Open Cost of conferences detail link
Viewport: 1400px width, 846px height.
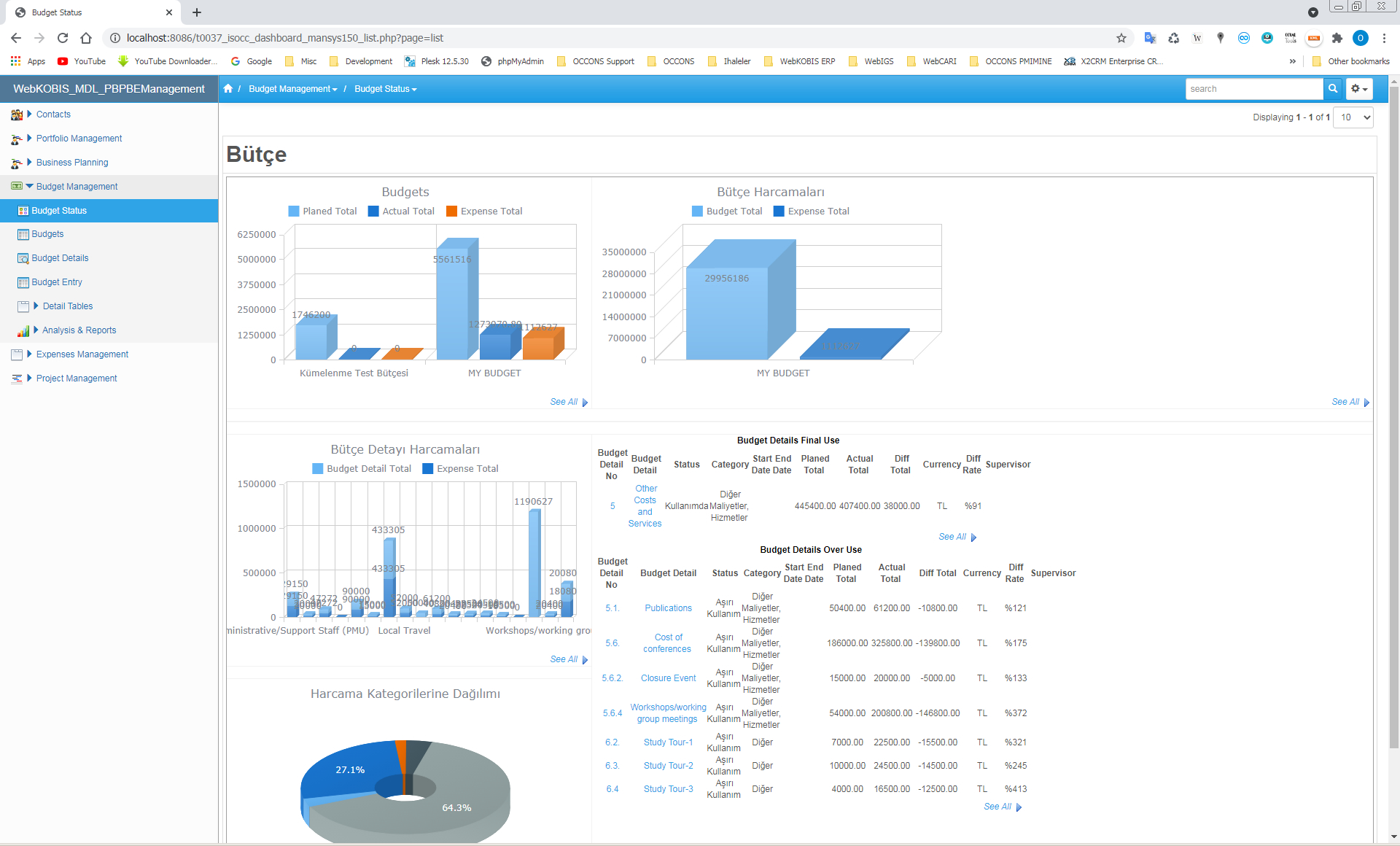[x=668, y=643]
